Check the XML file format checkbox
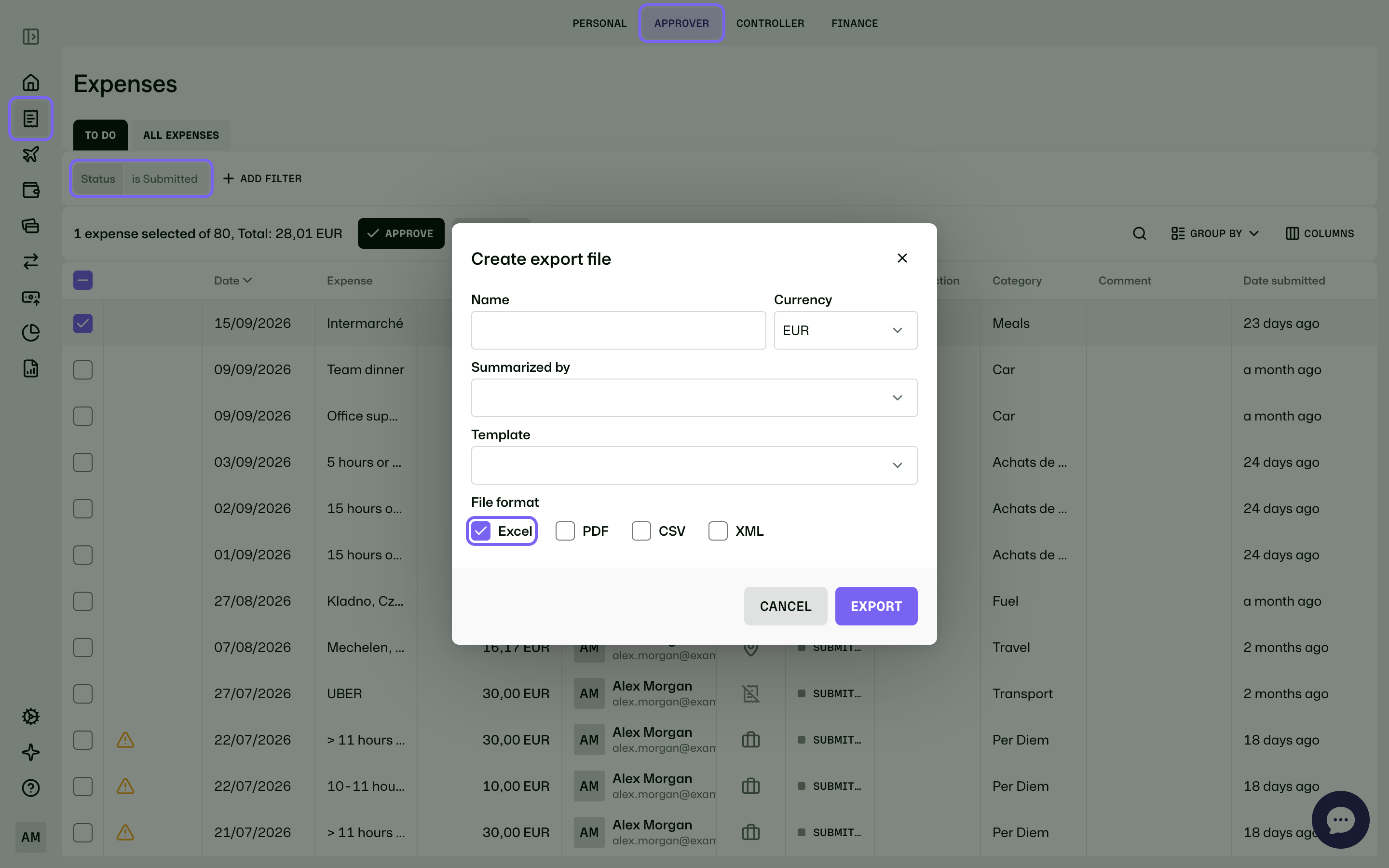The height and width of the screenshot is (868, 1389). pyautogui.click(x=718, y=531)
